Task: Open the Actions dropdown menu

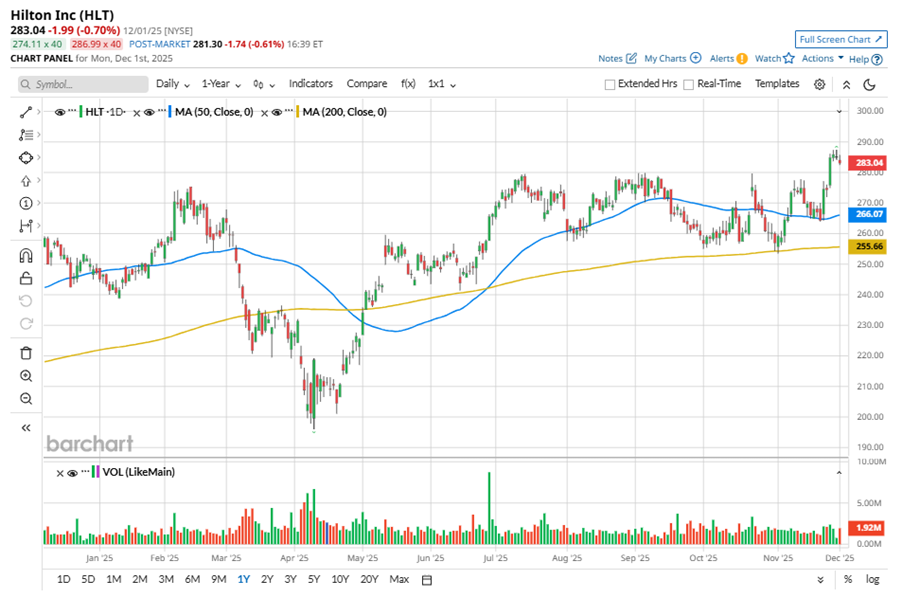Action: point(822,59)
